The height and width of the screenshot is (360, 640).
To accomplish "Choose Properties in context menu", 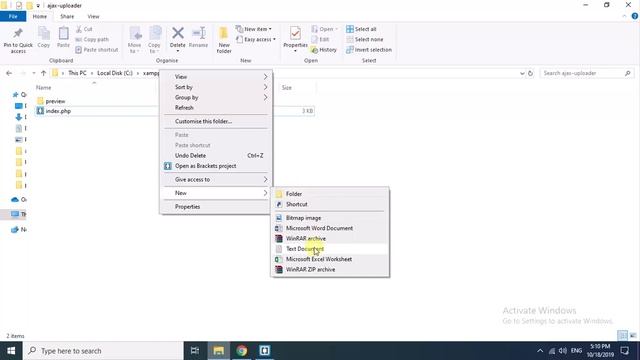I will point(216,207).
